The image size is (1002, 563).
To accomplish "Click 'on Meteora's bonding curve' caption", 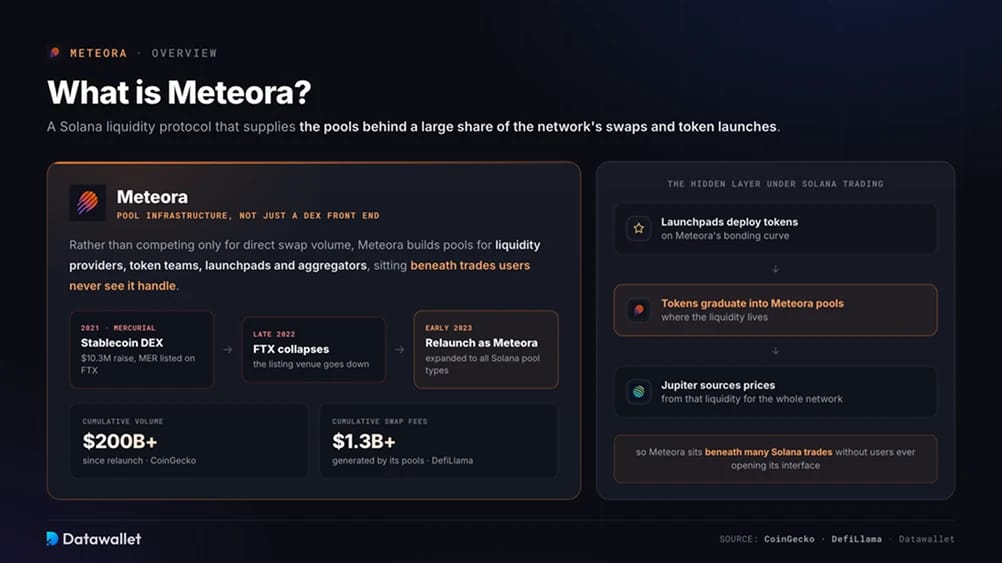I will [725, 236].
